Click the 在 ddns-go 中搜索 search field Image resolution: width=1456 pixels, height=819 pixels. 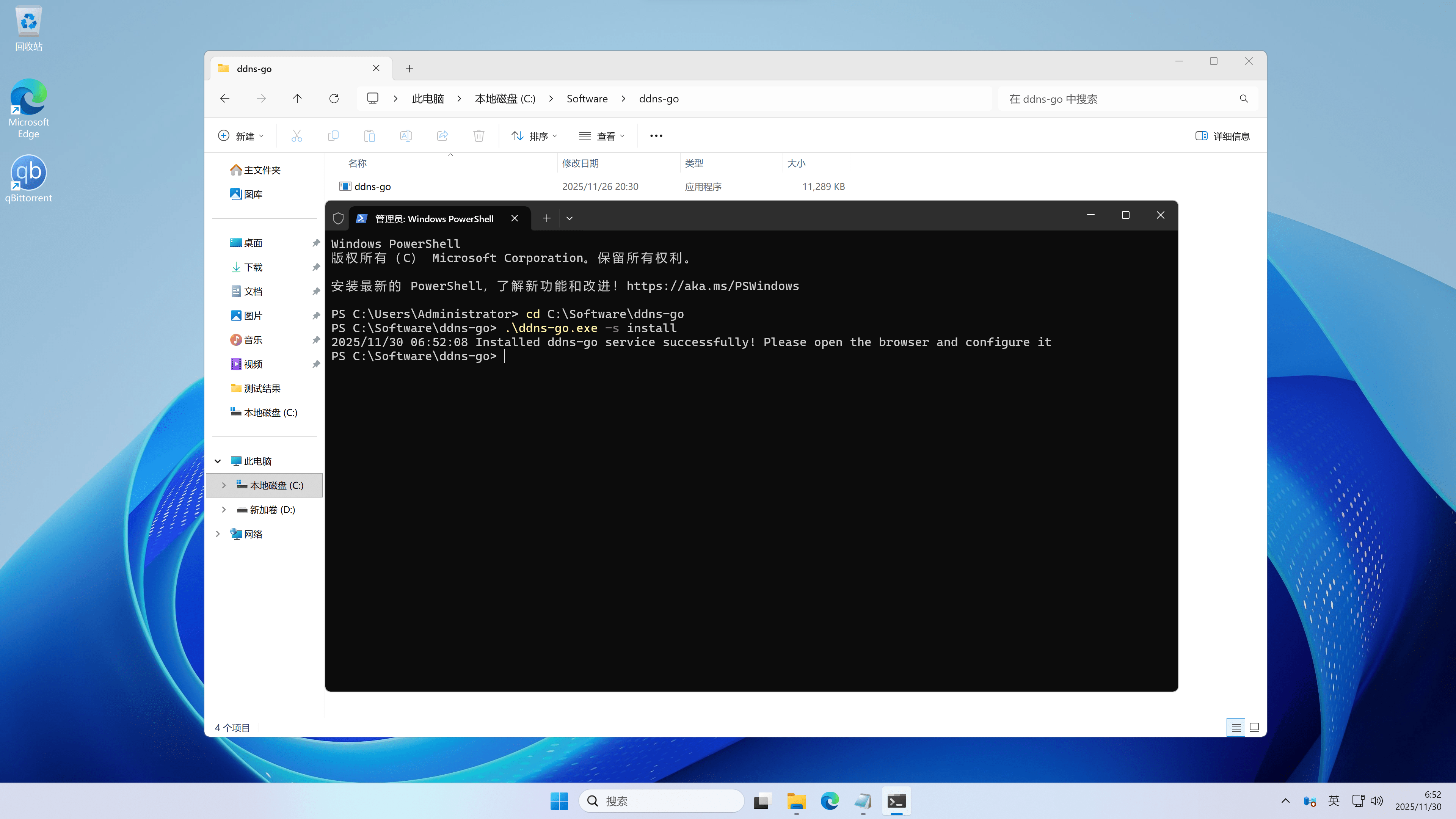1119,99
